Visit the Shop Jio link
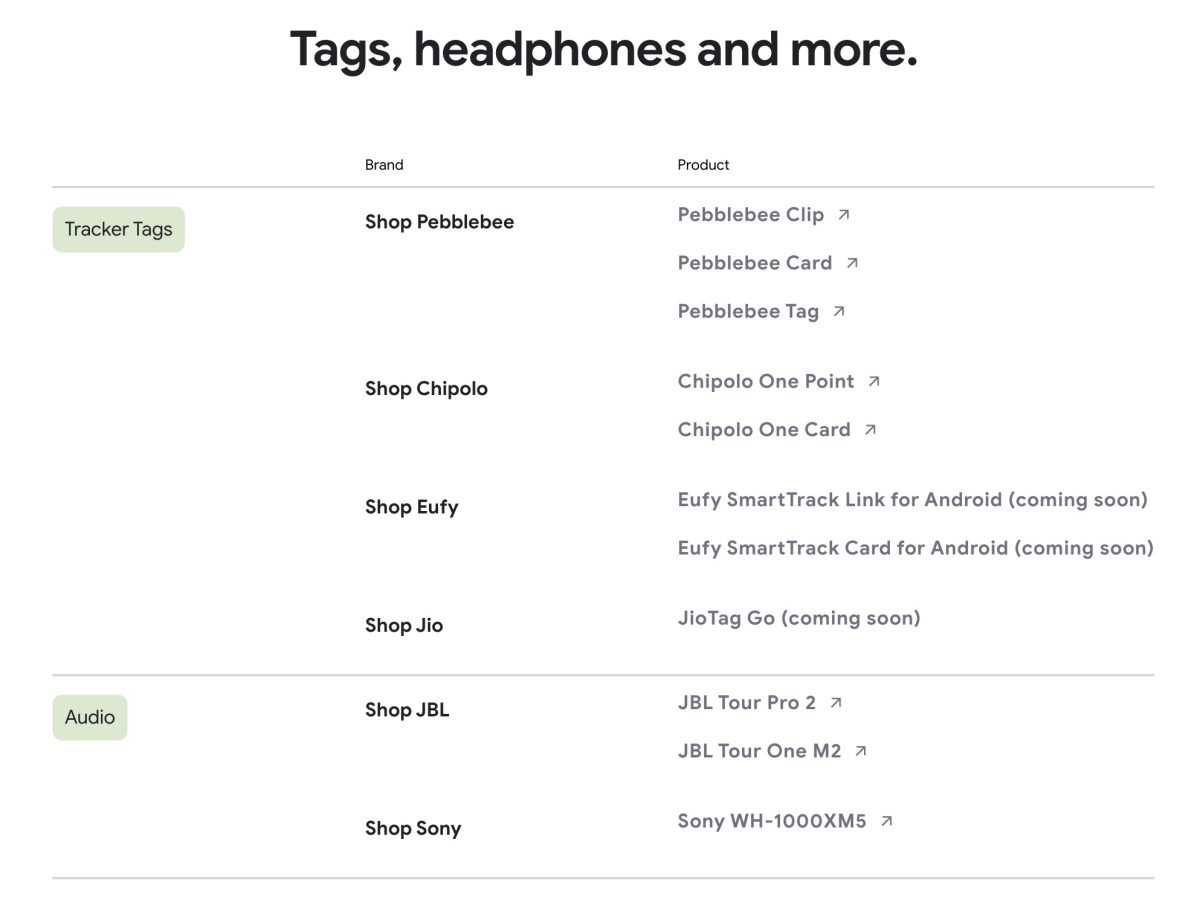The height and width of the screenshot is (900, 1200). pyautogui.click(x=403, y=625)
